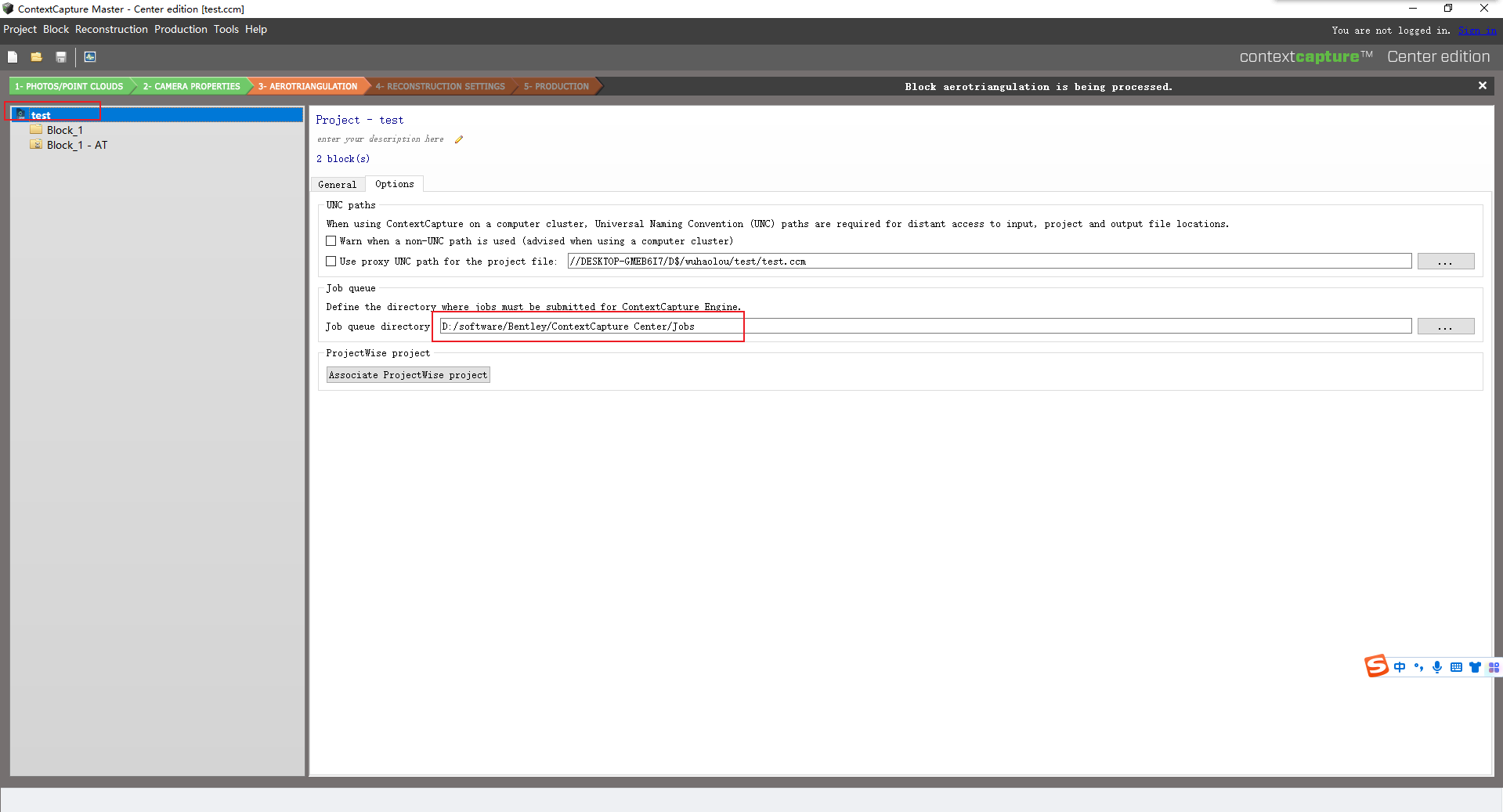This screenshot has width=1503, height=812.
Task: Click the pencil icon to edit description
Action: click(x=459, y=139)
